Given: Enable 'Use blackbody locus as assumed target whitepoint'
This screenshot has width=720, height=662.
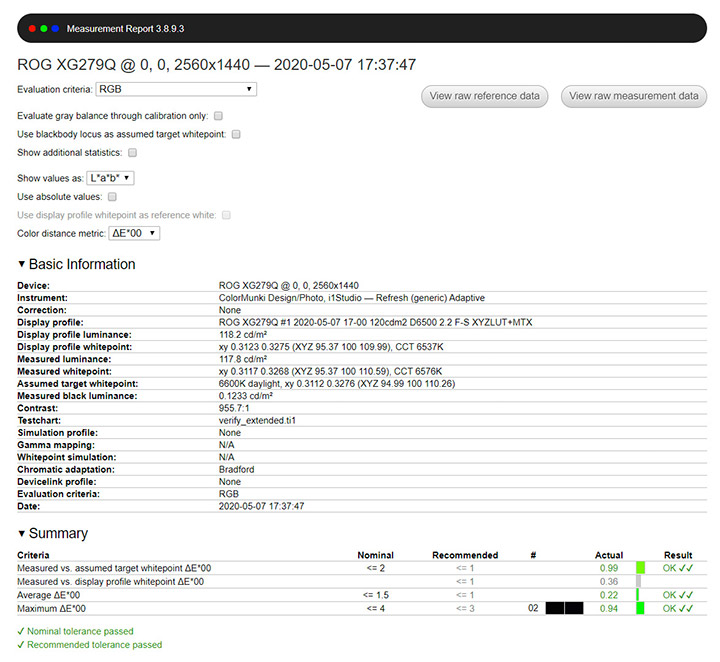Looking at the screenshot, I should (236, 134).
